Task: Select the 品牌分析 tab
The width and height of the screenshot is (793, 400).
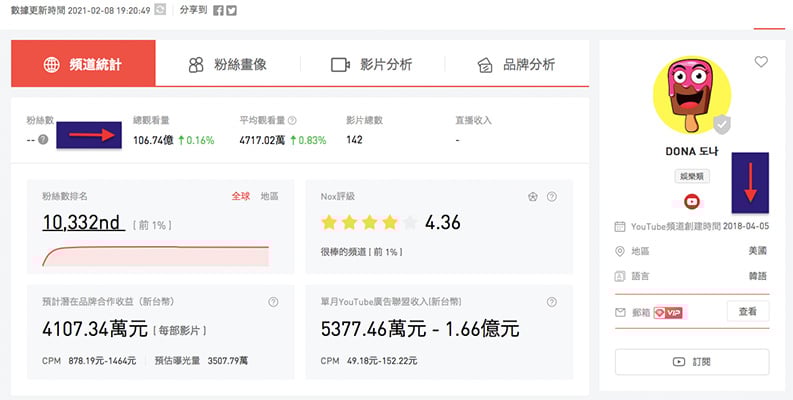Action: coord(515,65)
